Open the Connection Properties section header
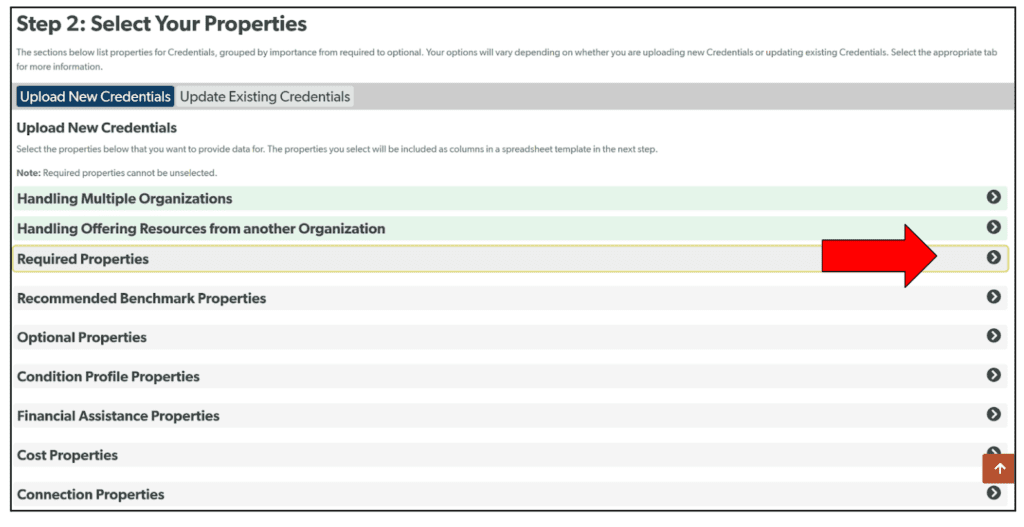This screenshot has height=527, width=1024. pos(510,494)
